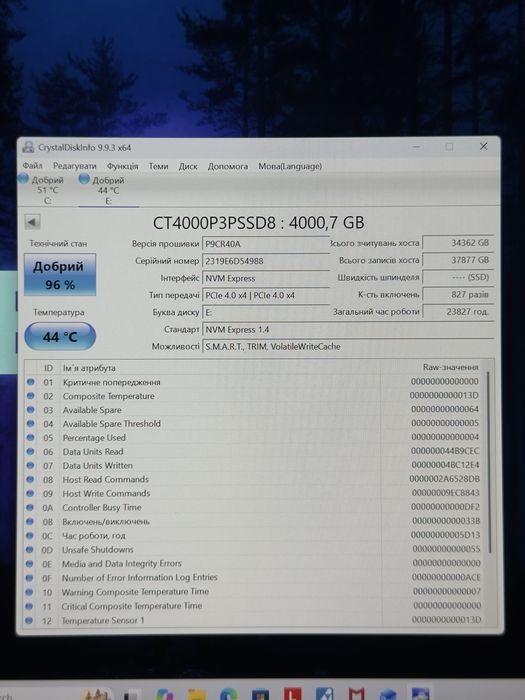Select Media and Data Integrity Errors row
Screen dimensions: 525x700
[254, 563]
